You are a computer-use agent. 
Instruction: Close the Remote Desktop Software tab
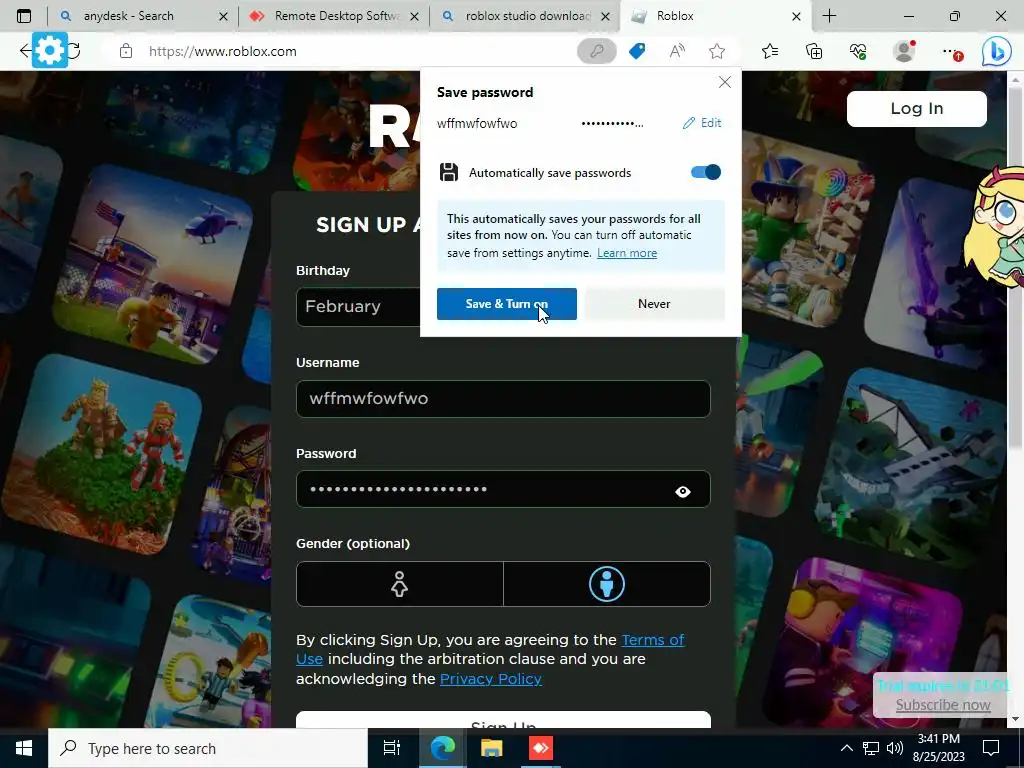point(414,16)
